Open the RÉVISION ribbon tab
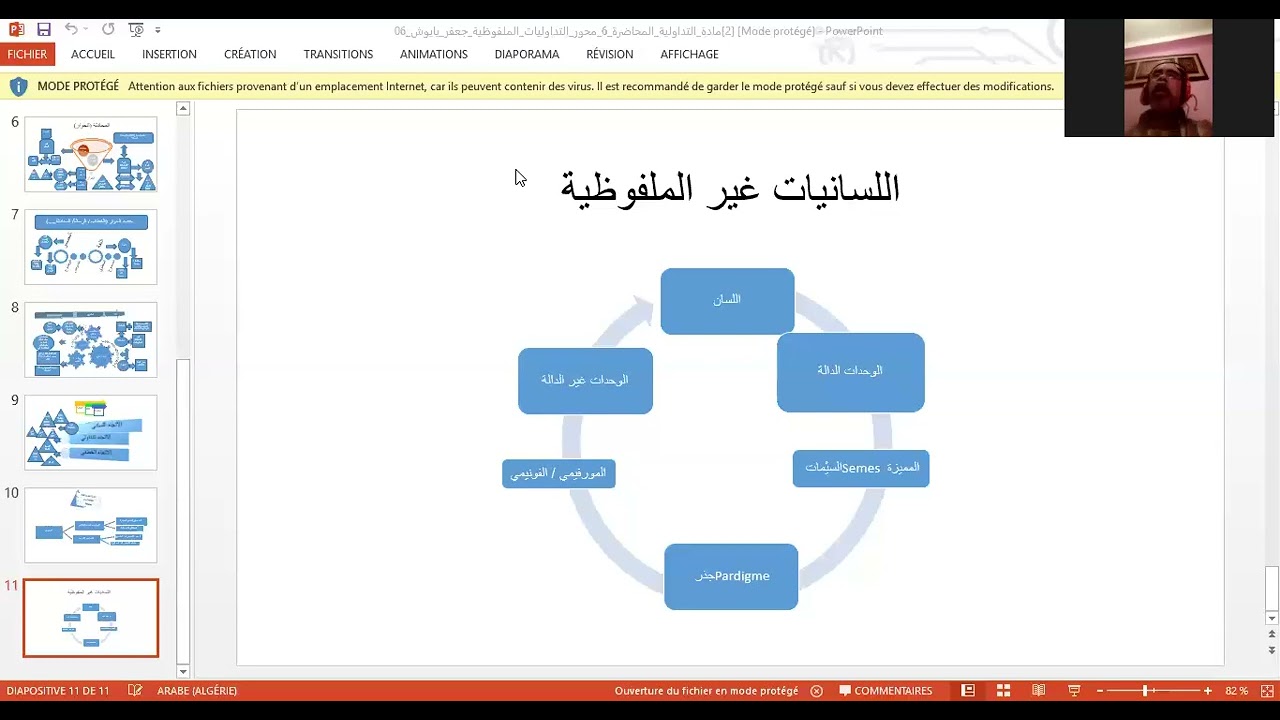Image resolution: width=1280 pixels, height=720 pixels. [610, 54]
